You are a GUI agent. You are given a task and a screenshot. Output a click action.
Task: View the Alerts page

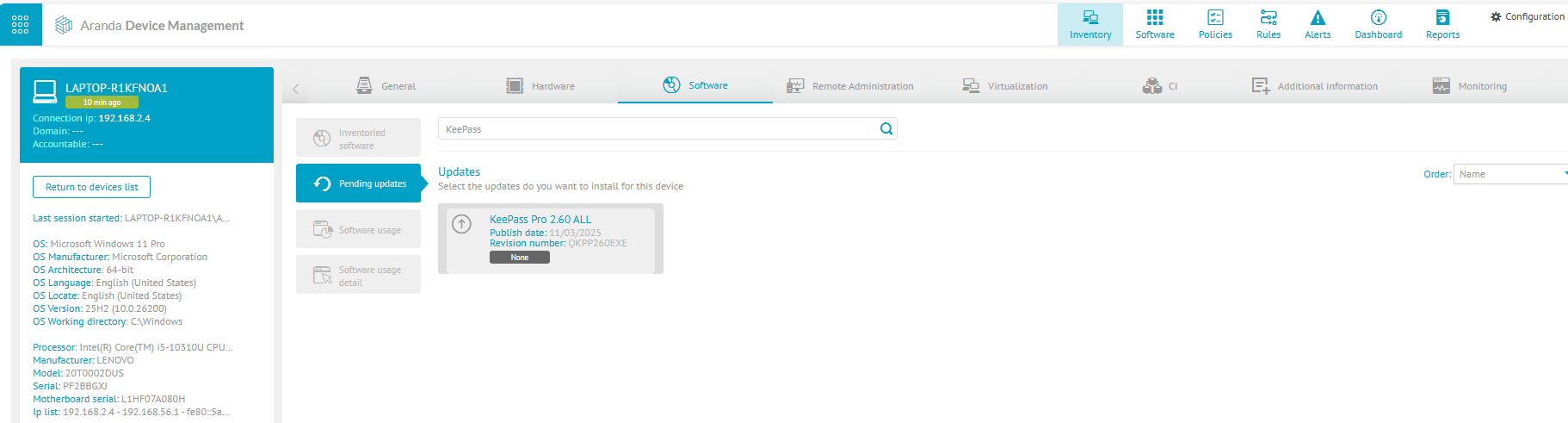(x=1317, y=25)
